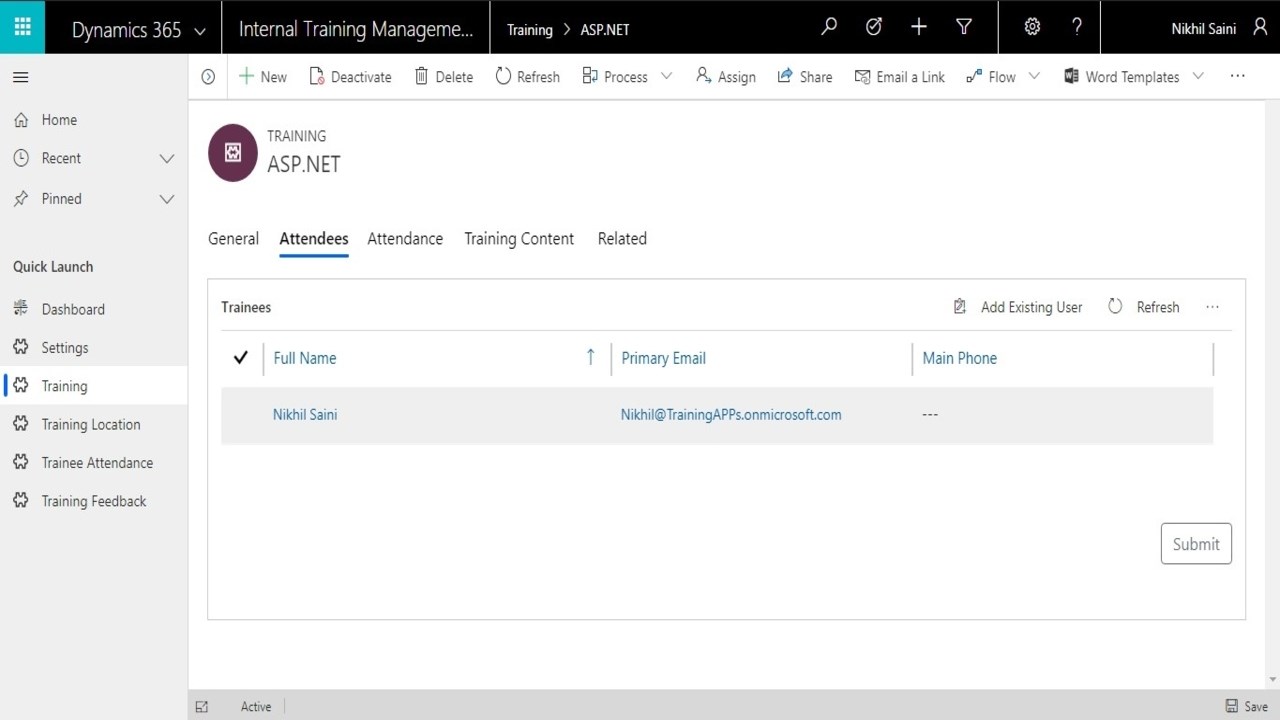
Task: Open Dashboard from Quick Launch
Action: point(94,310)
